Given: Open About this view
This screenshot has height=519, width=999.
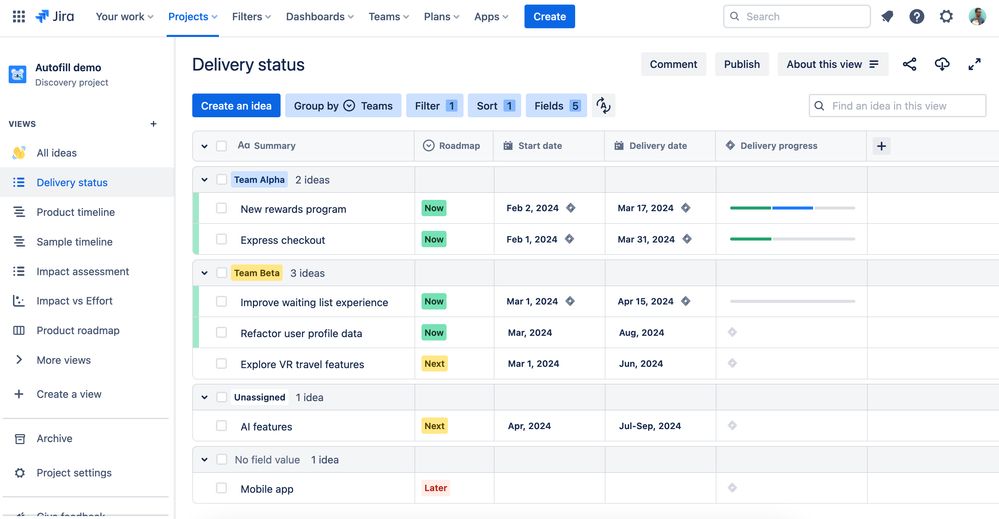Looking at the screenshot, I should click(x=833, y=64).
